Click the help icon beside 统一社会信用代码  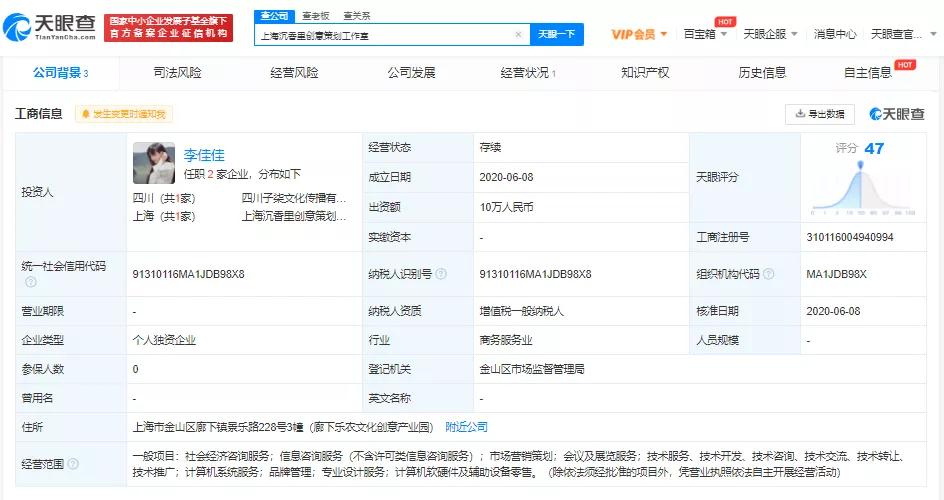31,282
